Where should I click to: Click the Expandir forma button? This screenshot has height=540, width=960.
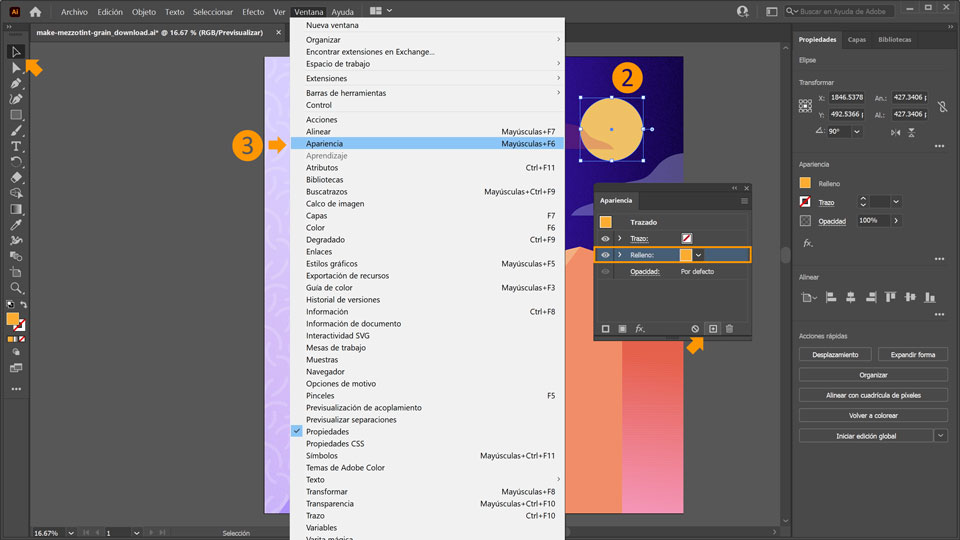point(912,354)
